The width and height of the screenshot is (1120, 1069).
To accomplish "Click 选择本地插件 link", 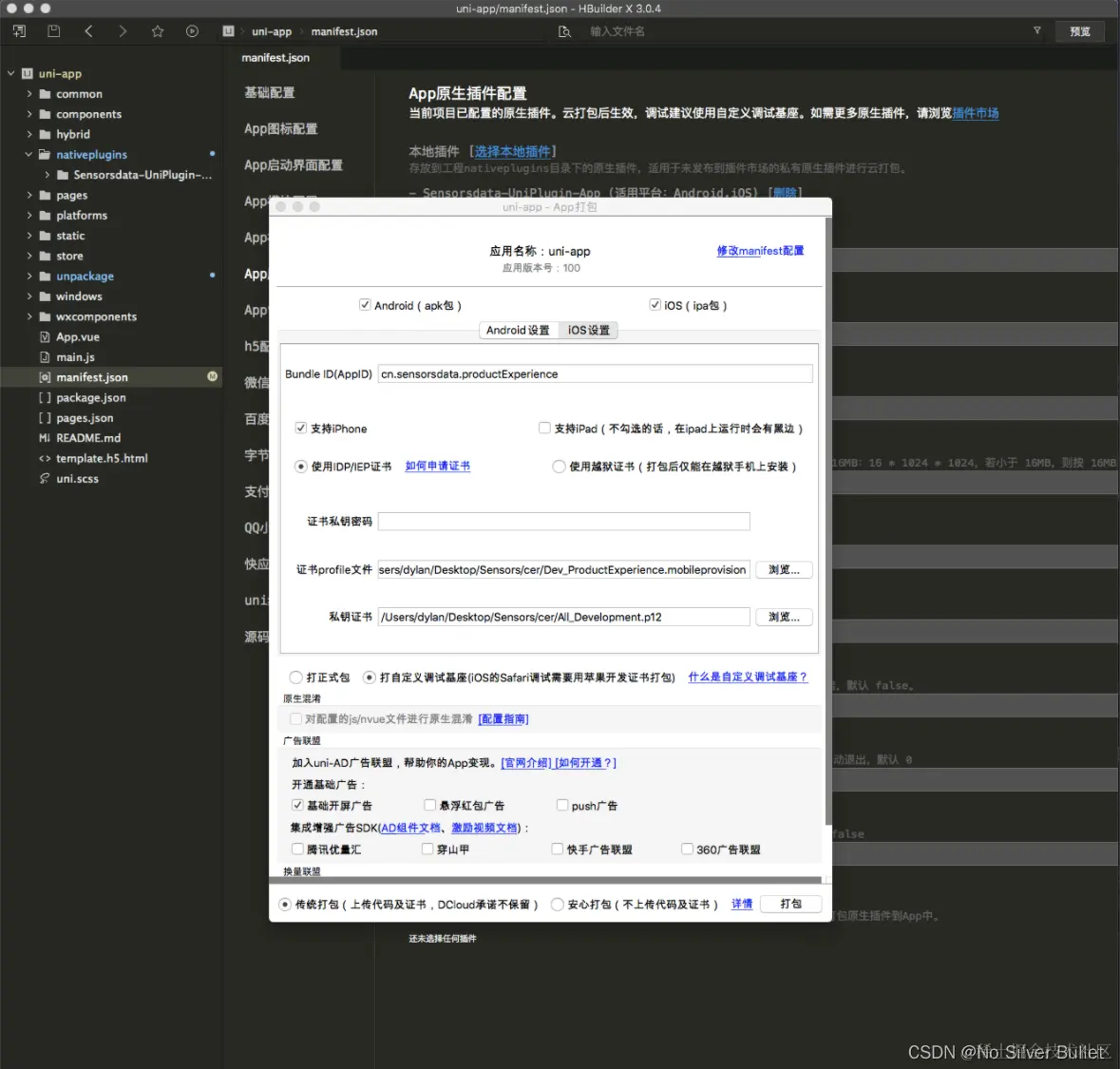I will (x=512, y=151).
